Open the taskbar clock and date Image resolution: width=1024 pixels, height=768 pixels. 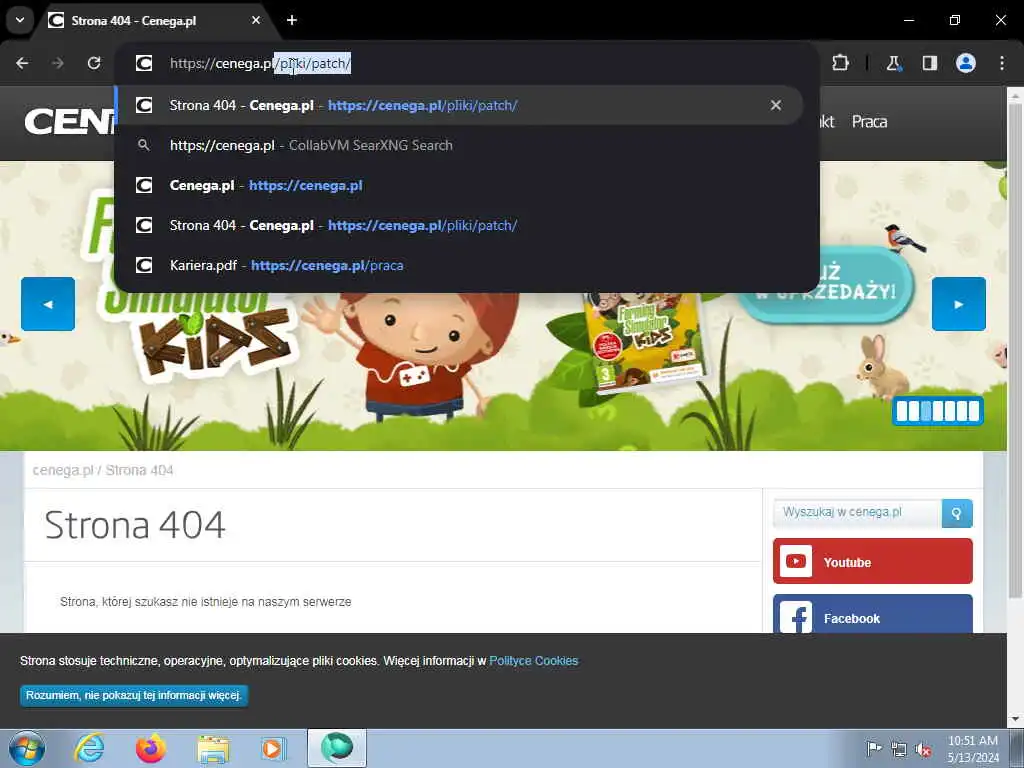[973, 749]
